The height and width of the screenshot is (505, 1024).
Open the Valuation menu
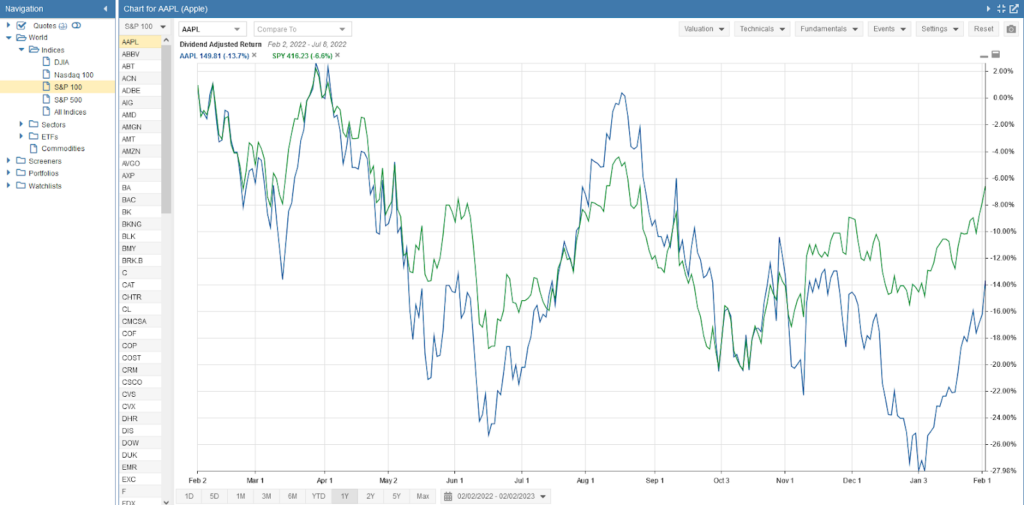[704, 29]
